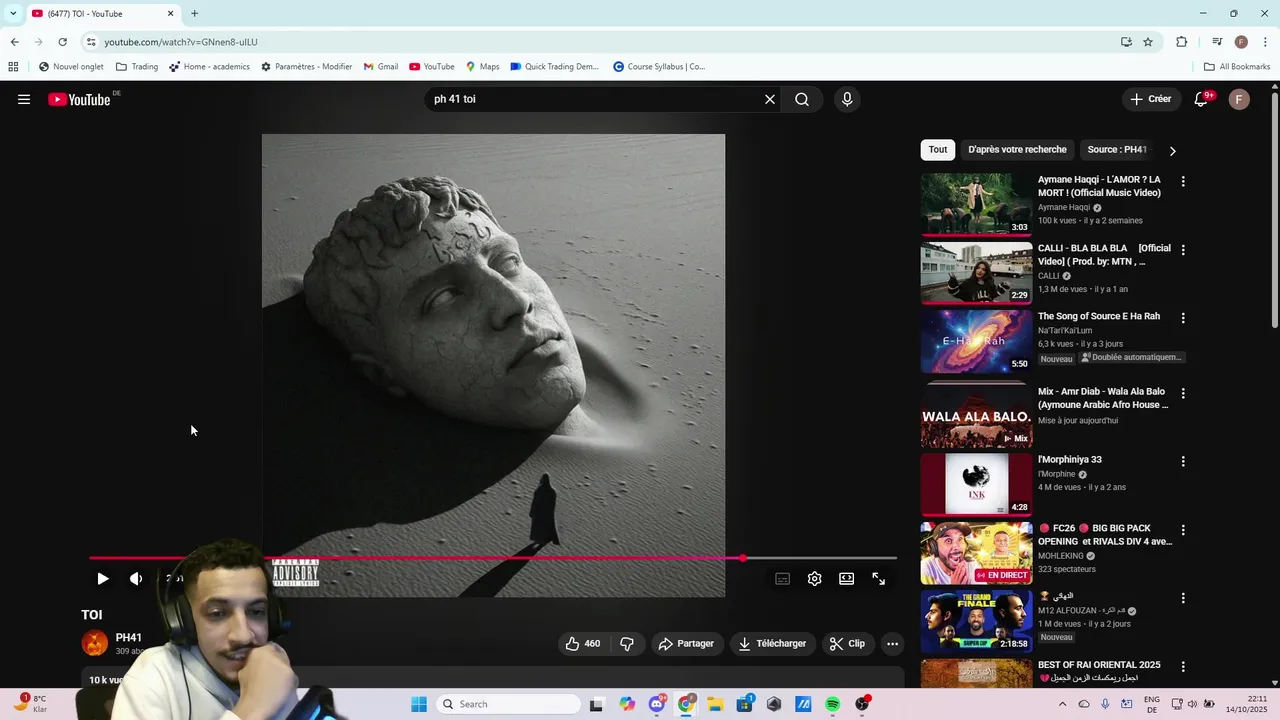
Task: Open options for Amr Diab mix
Action: click(x=1183, y=393)
